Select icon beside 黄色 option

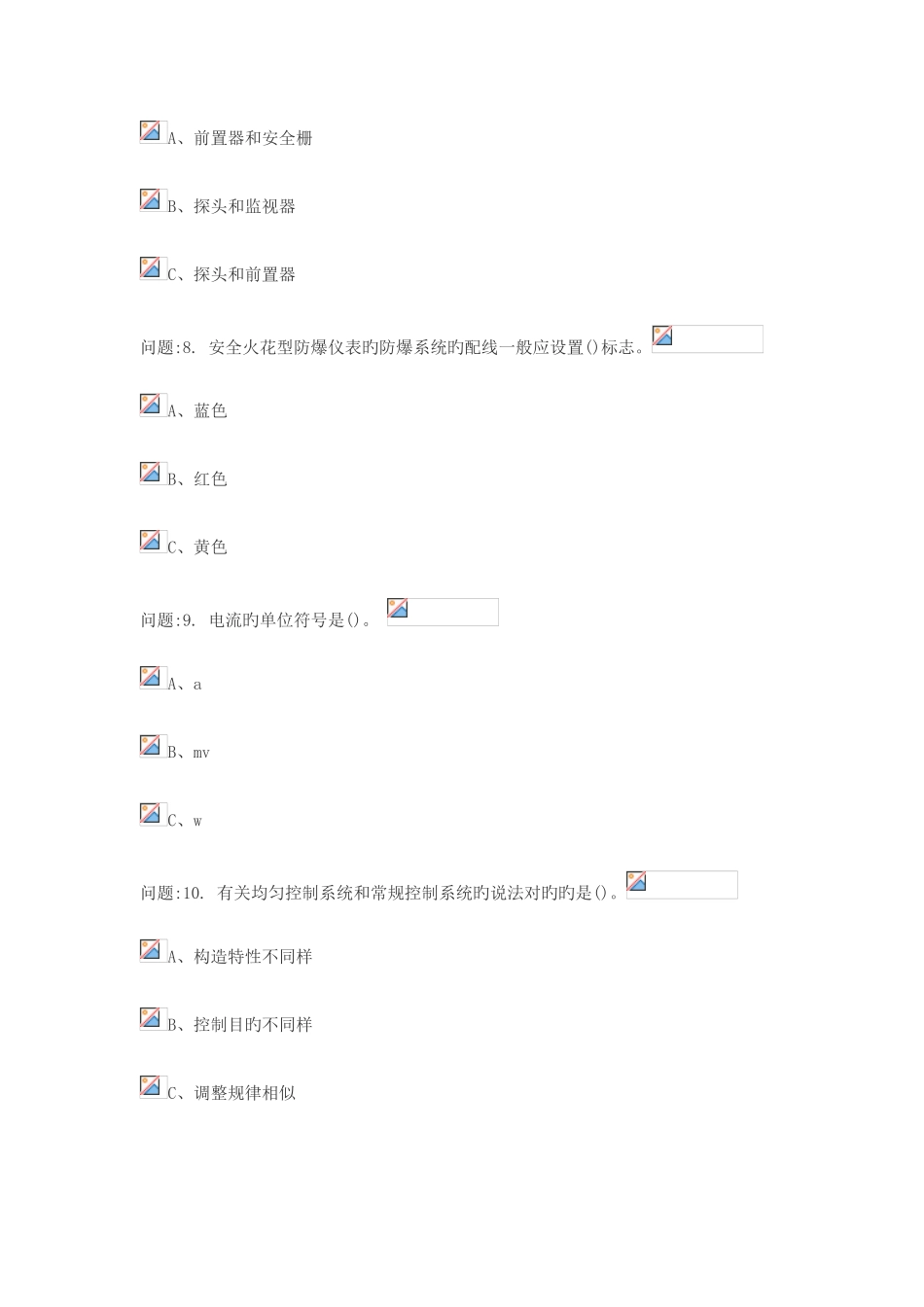click(151, 541)
